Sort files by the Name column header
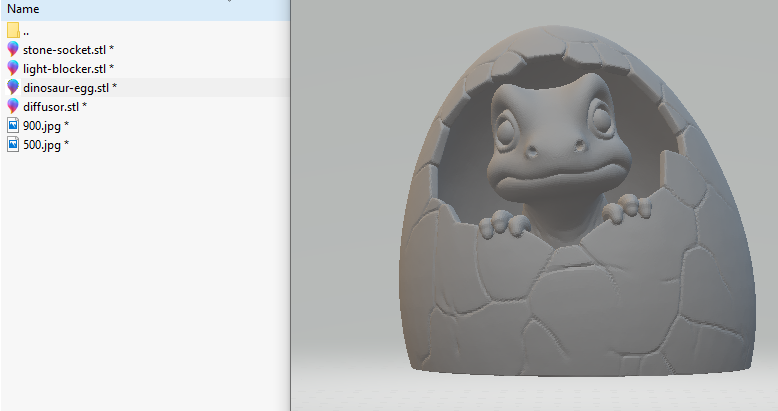 23,8
